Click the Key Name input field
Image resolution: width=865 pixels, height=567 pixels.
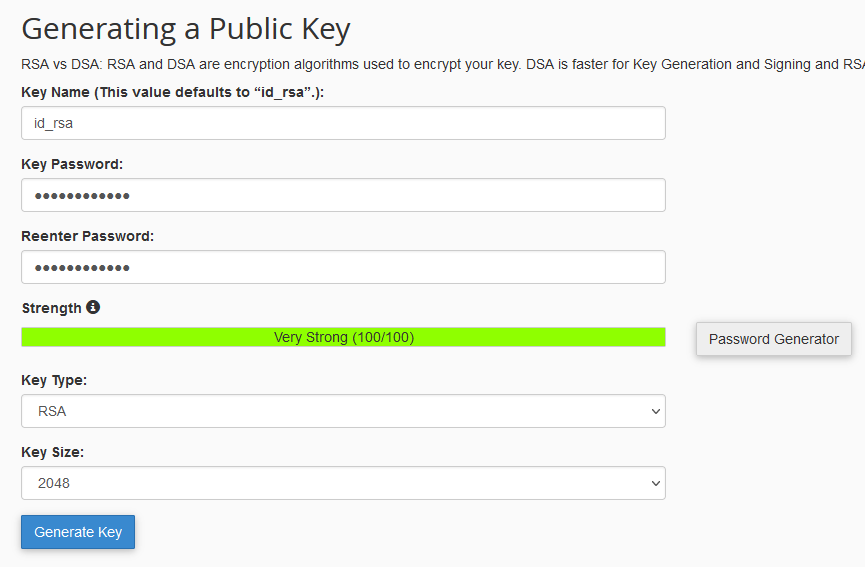(x=343, y=123)
